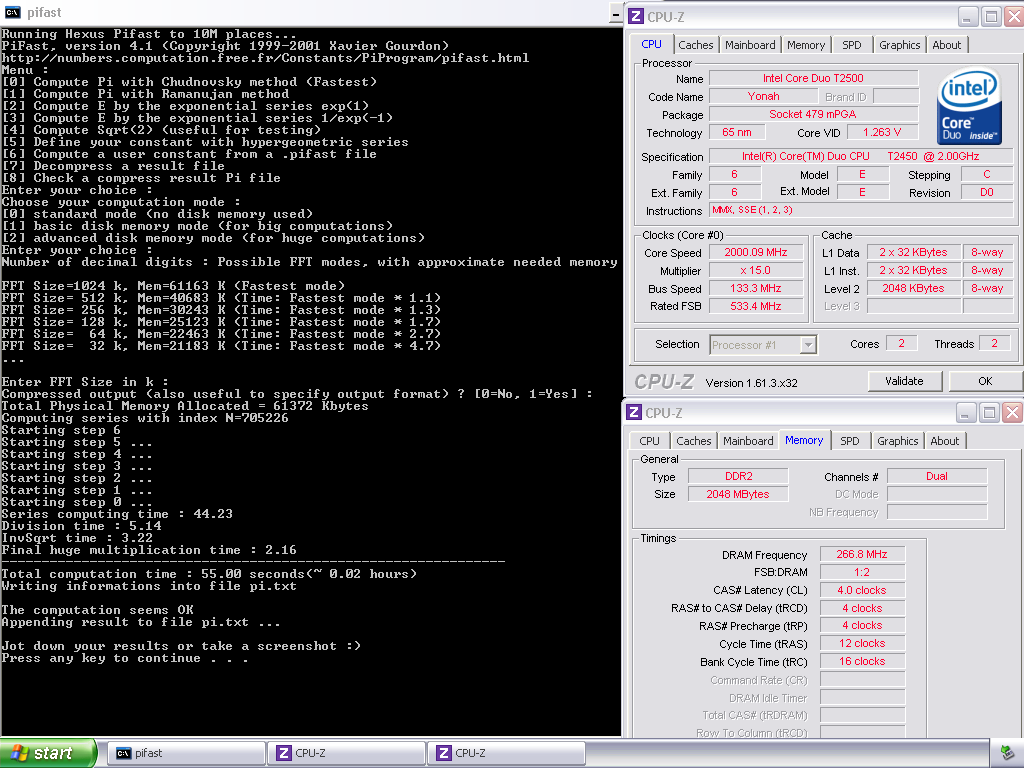The width and height of the screenshot is (1024, 768).
Task: Click the Core VID value 1.263 V
Action: [x=882, y=133]
